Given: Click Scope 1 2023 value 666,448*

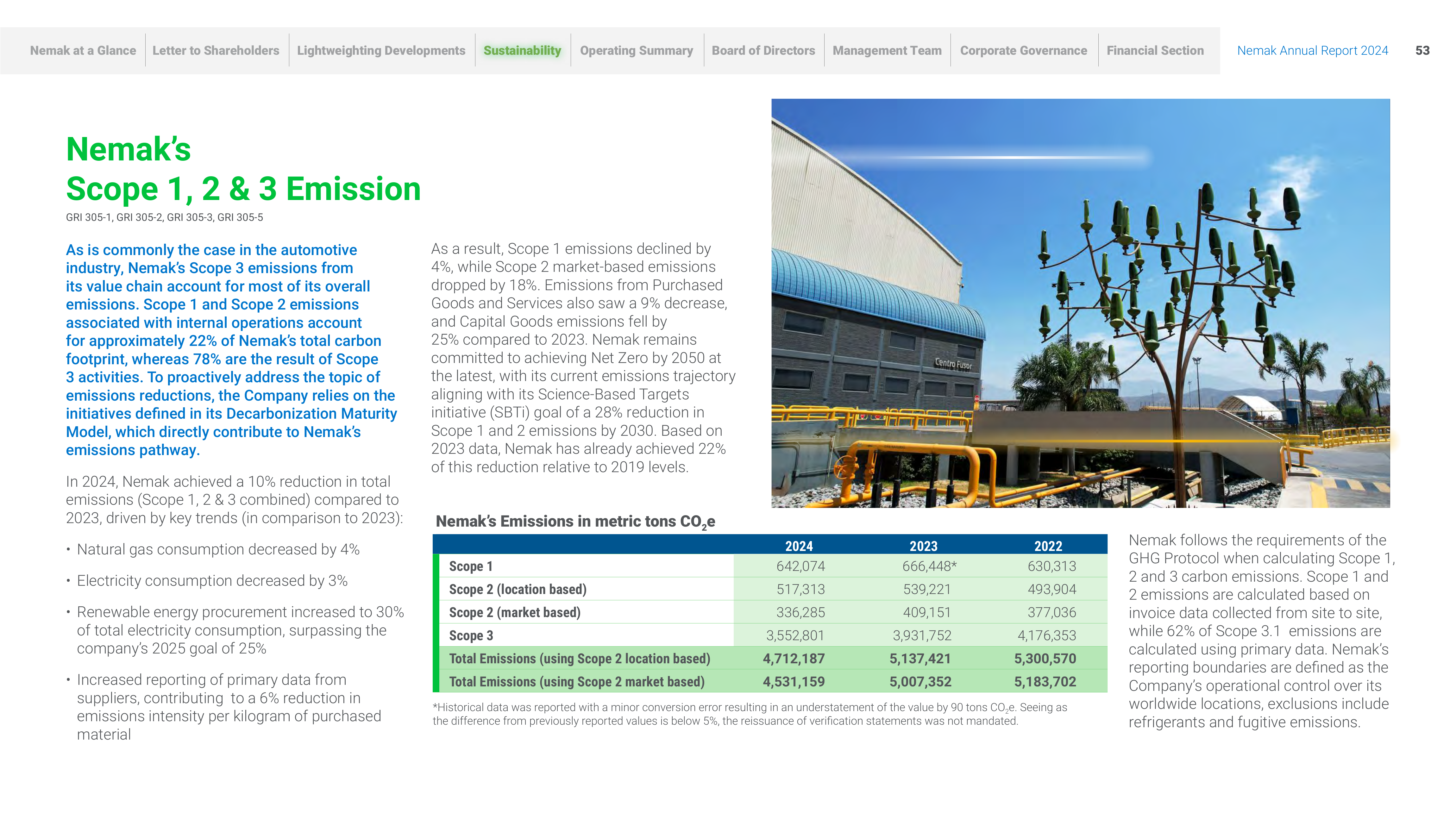Looking at the screenshot, I should tap(930, 566).
